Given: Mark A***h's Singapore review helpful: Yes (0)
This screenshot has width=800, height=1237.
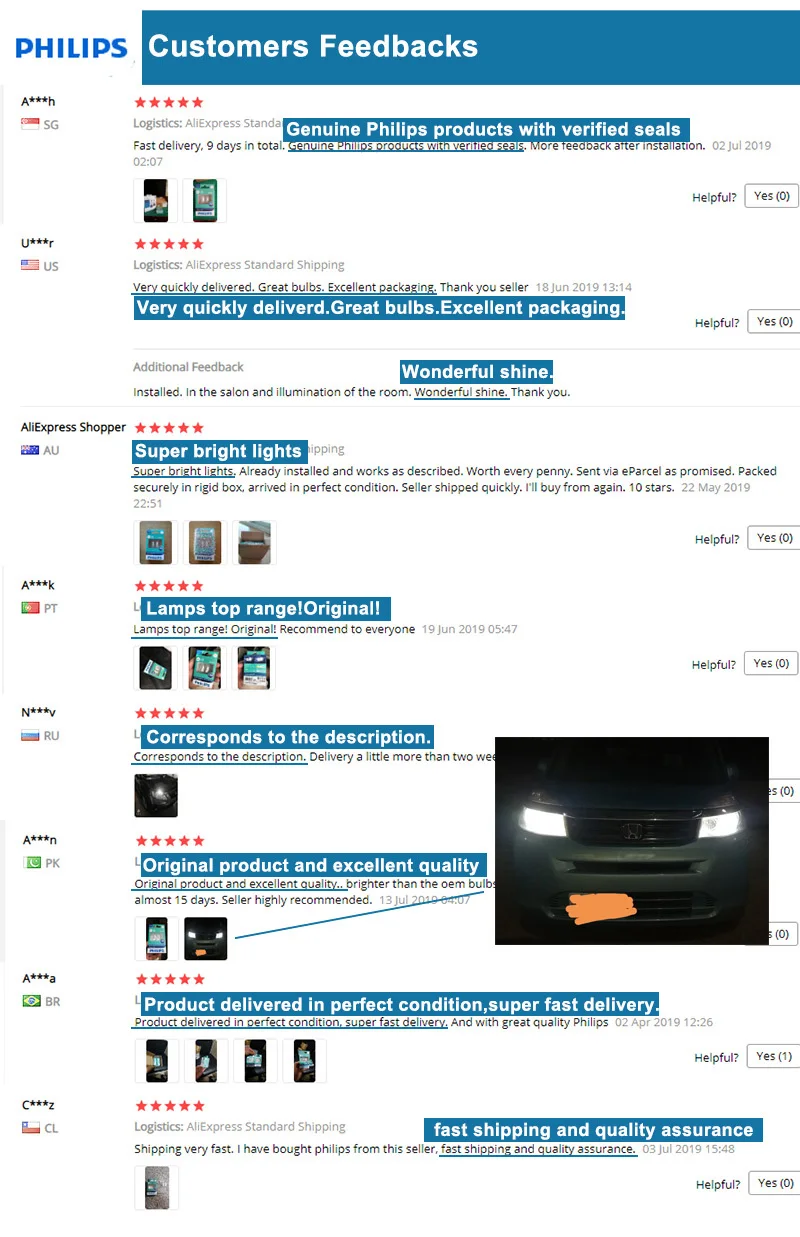Looking at the screenshot, I should 771,196.
